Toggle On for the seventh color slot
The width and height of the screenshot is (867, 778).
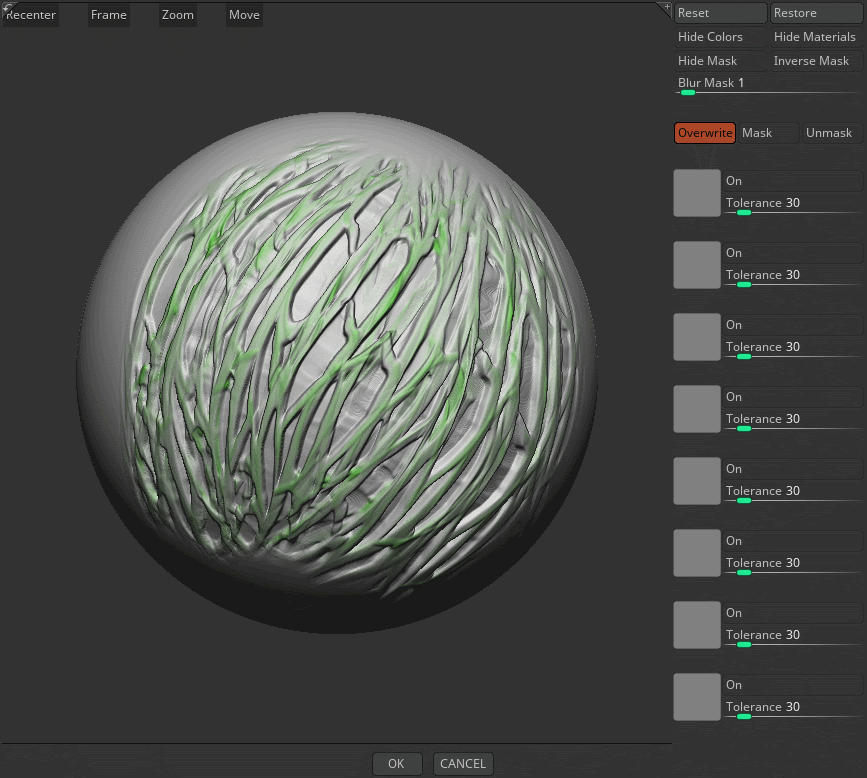point(793,613)
